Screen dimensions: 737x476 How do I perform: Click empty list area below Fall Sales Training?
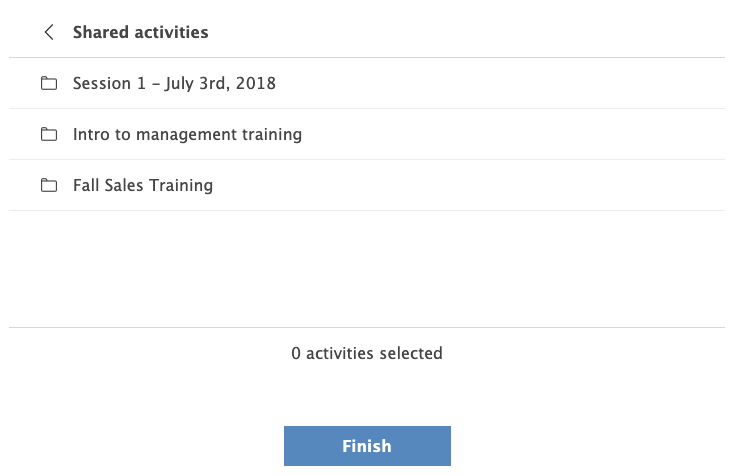click(366, 268)
